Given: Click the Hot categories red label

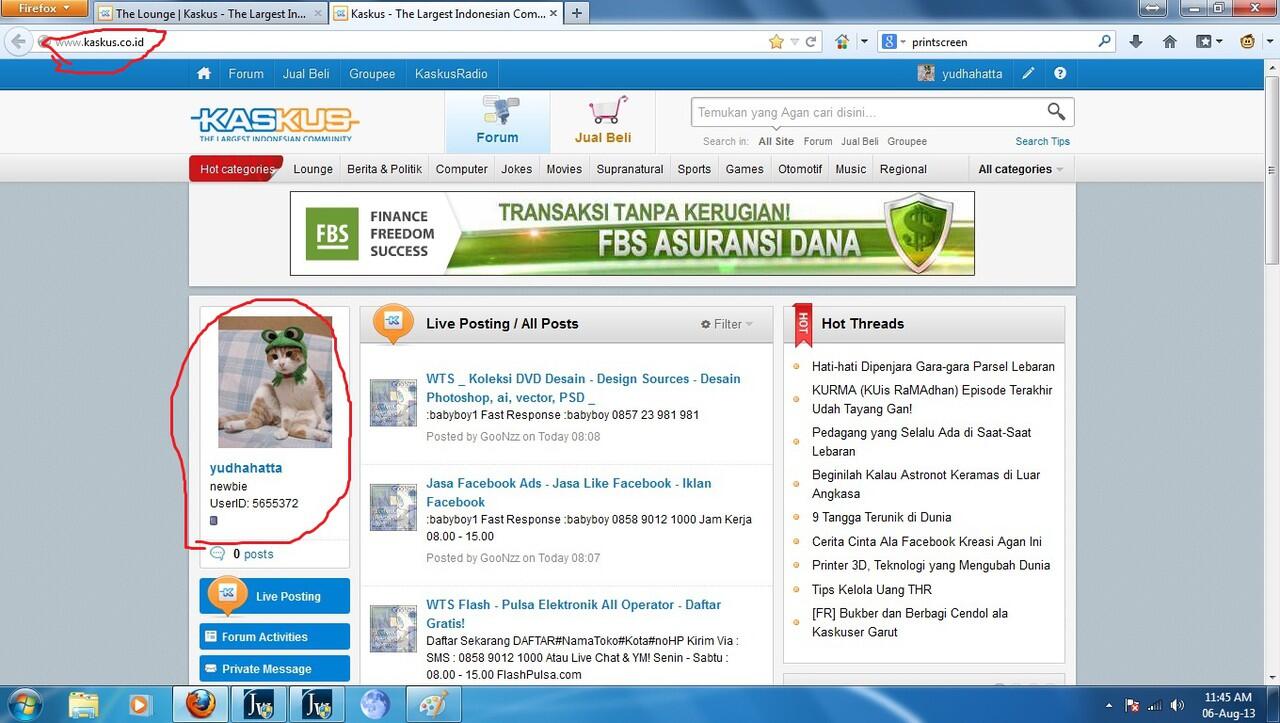Looking at the screenshot, I should [x=236, y=169].
